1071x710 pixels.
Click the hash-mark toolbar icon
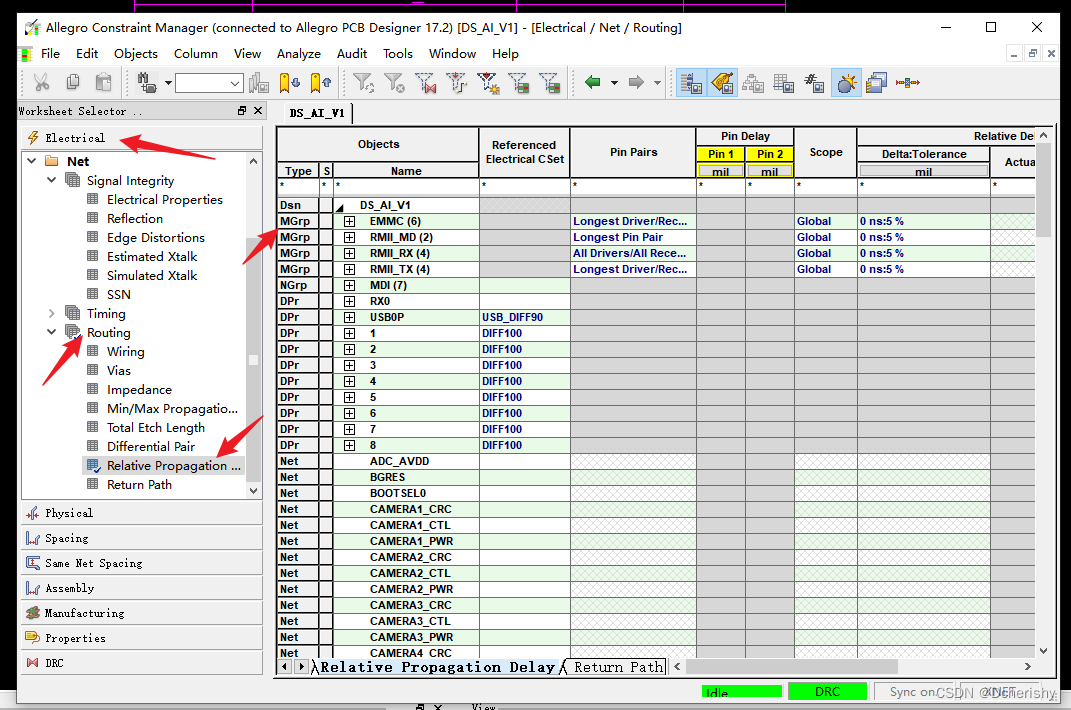tap(814, 83)
